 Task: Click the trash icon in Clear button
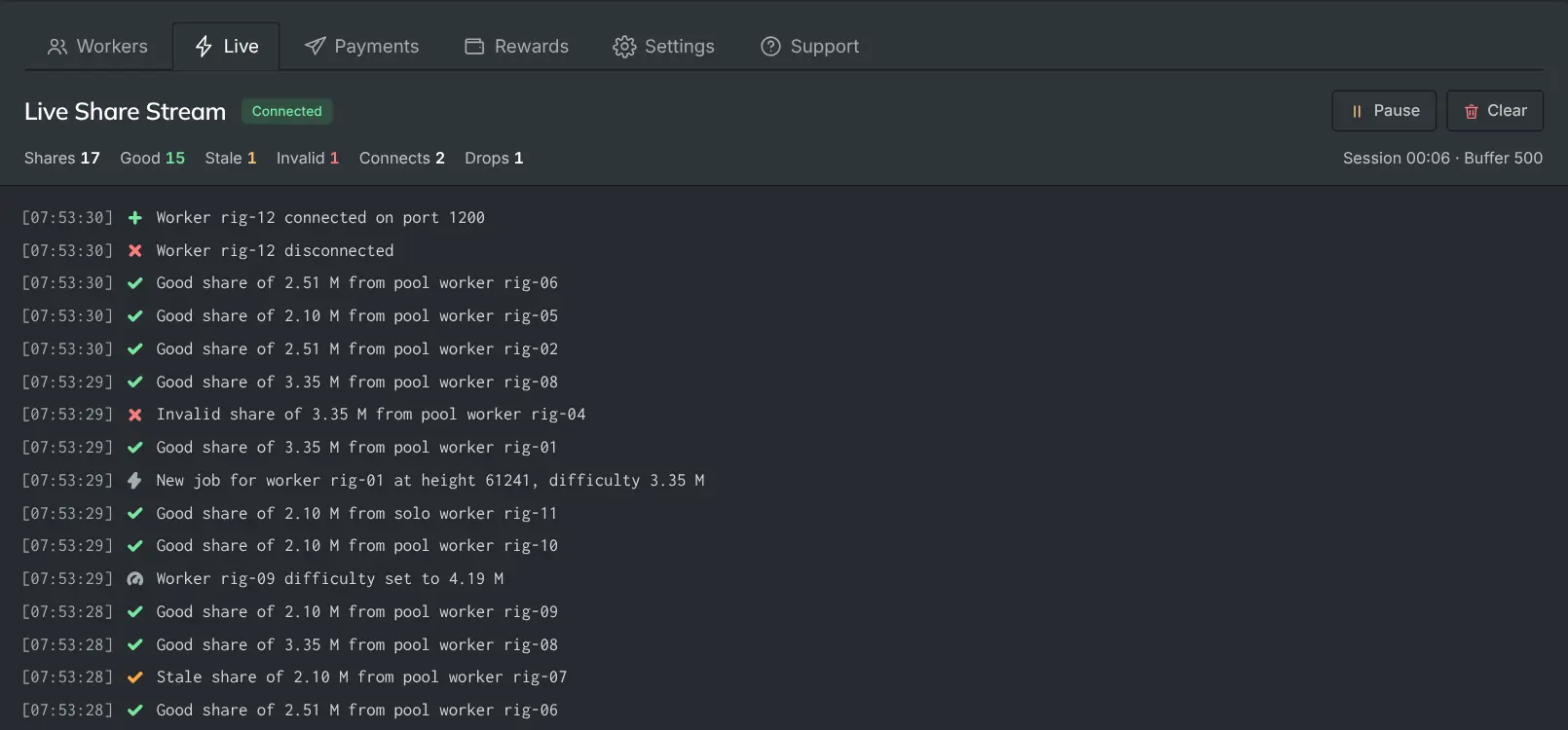click(x=1472, y=112)
